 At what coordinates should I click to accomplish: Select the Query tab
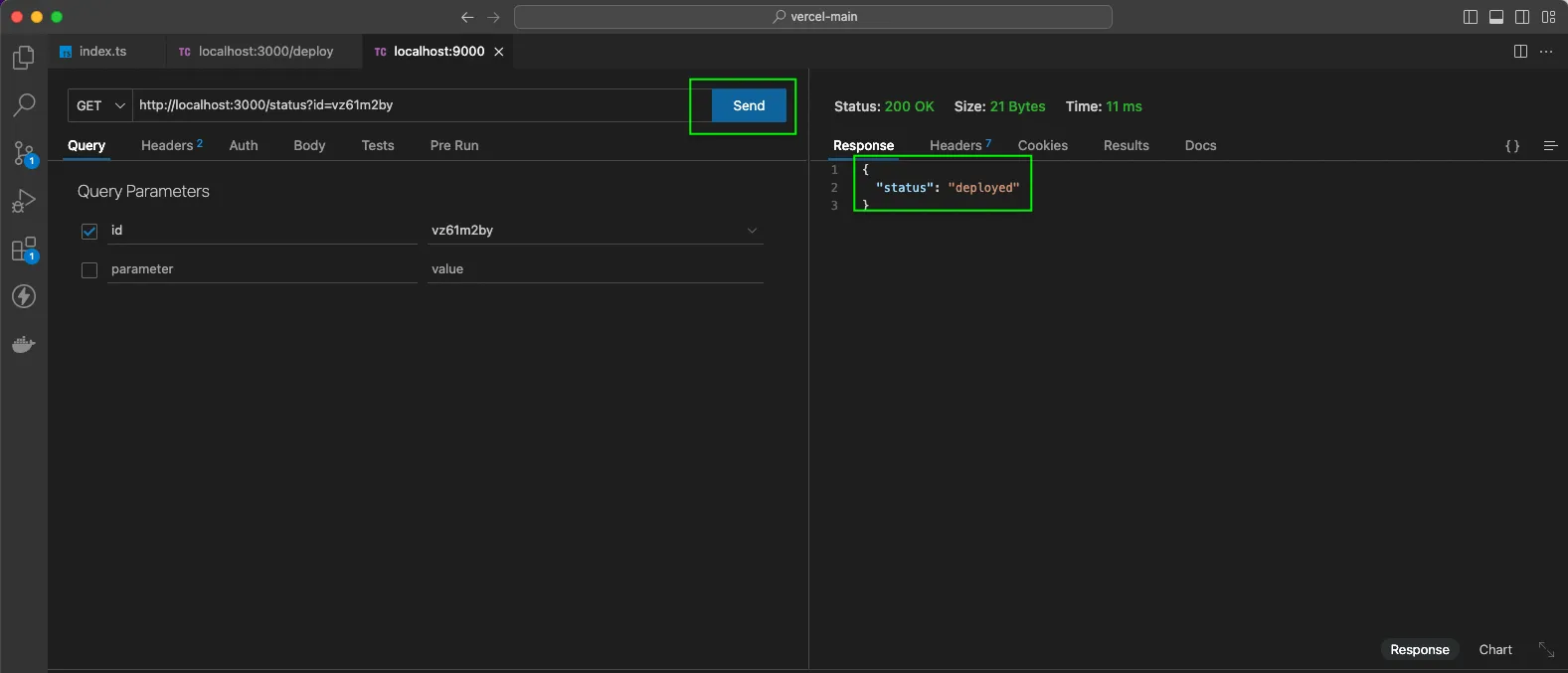coord(87,145)
